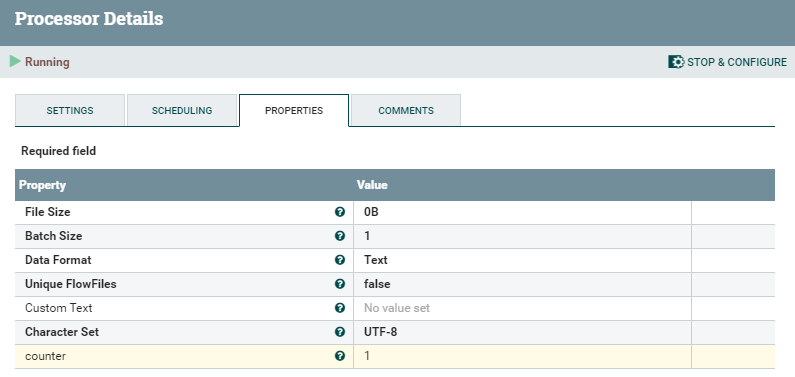
Task: Click the Character Set value UTF-8
Action: point(380,332)
